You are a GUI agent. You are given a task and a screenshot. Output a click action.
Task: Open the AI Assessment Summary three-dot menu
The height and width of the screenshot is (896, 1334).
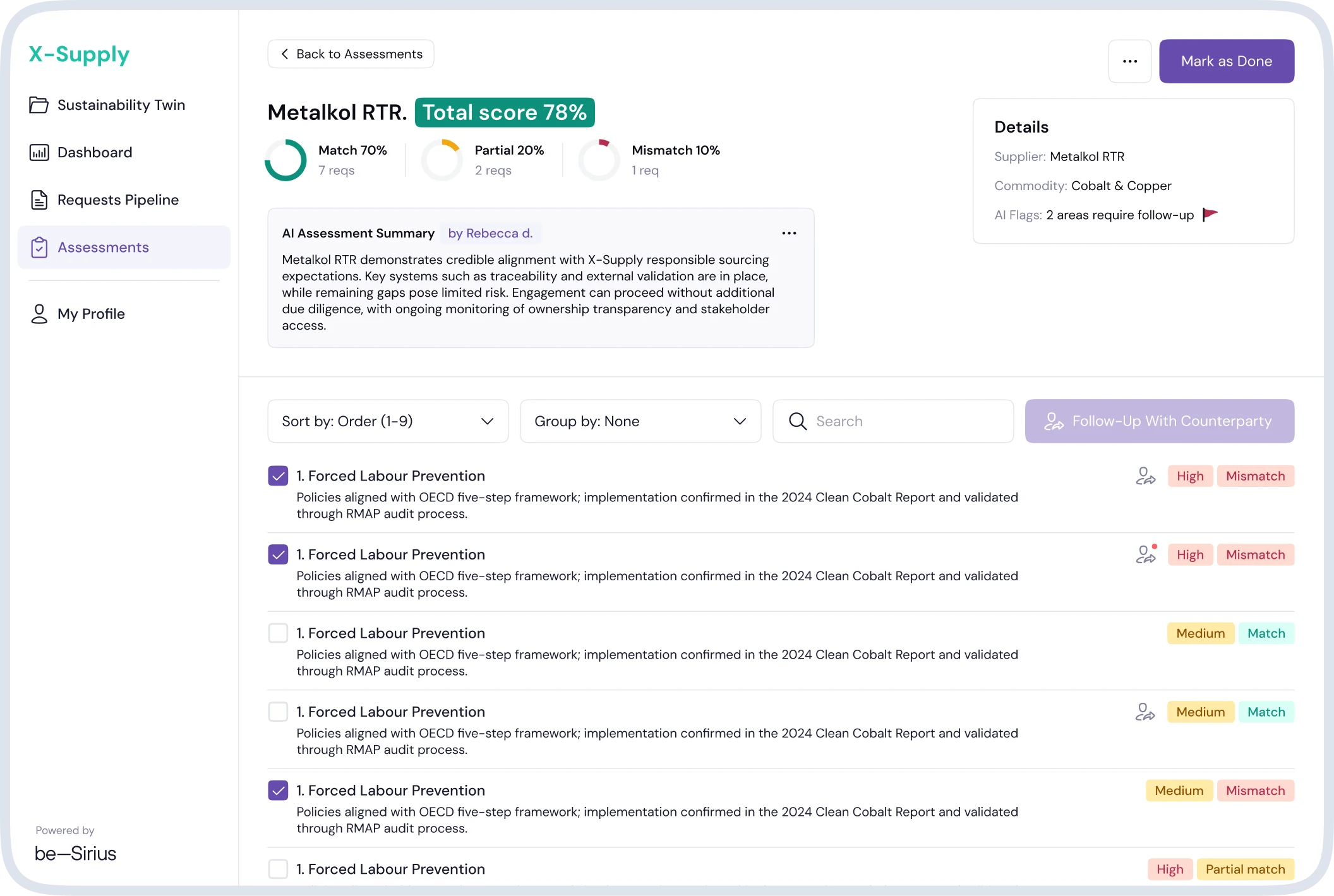coord(789,233)
